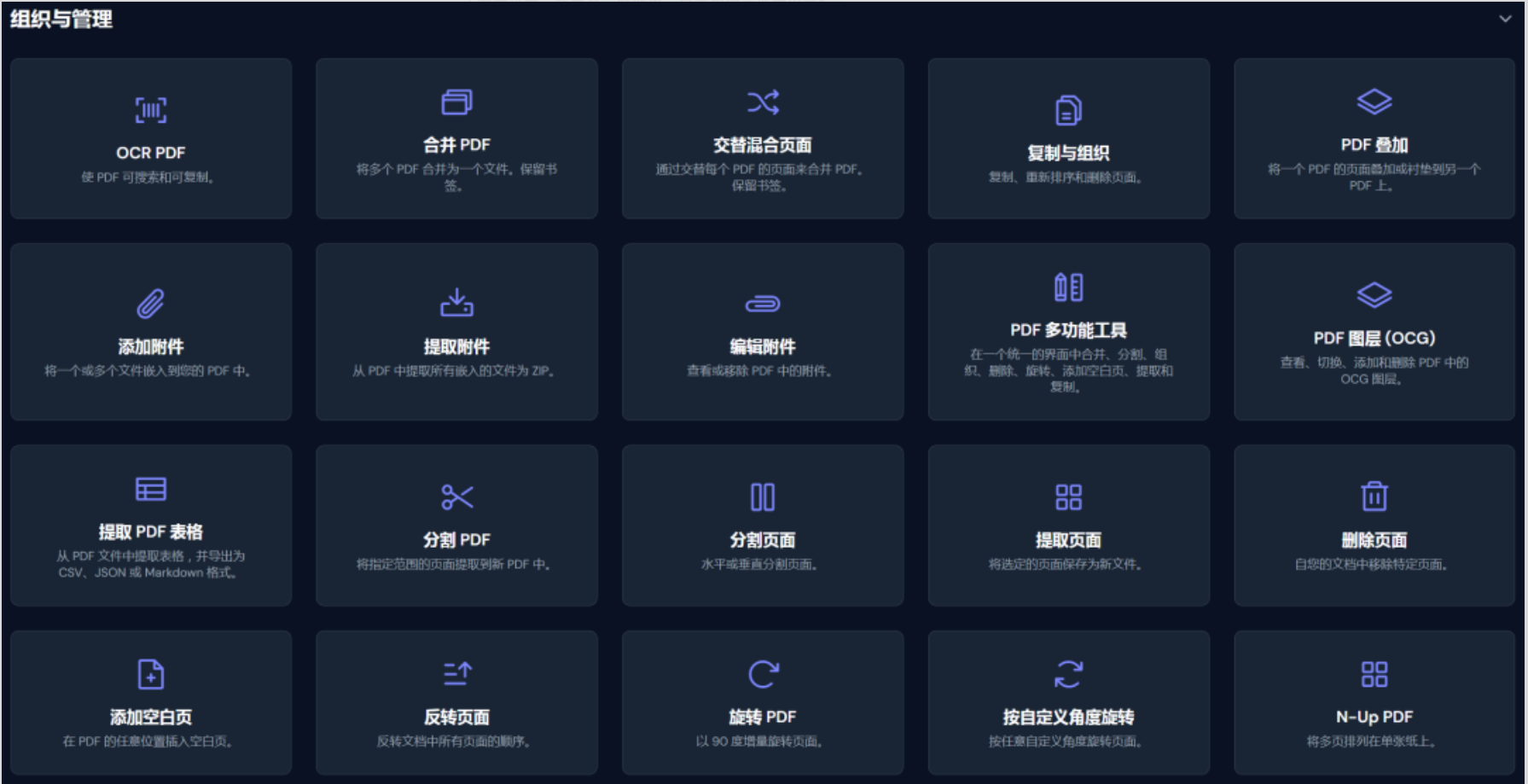Open the 复制与组织 tool title
This screenshot has width=1528, height=784.
coord(1068,153)
